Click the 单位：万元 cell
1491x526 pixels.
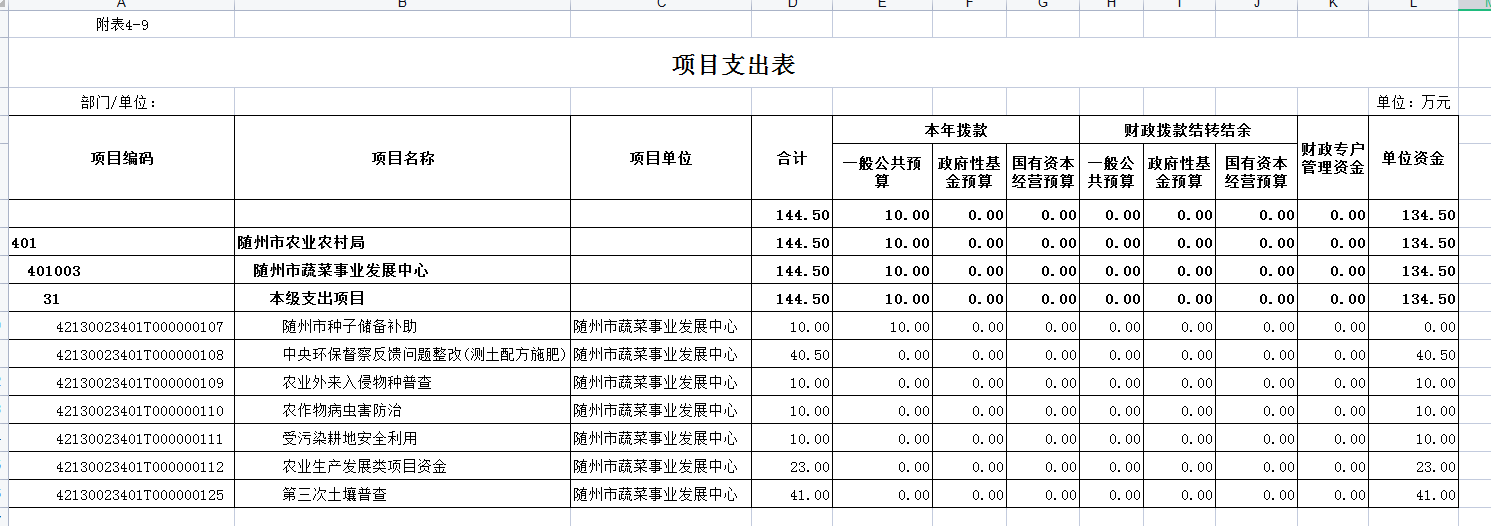(1413, 102)
